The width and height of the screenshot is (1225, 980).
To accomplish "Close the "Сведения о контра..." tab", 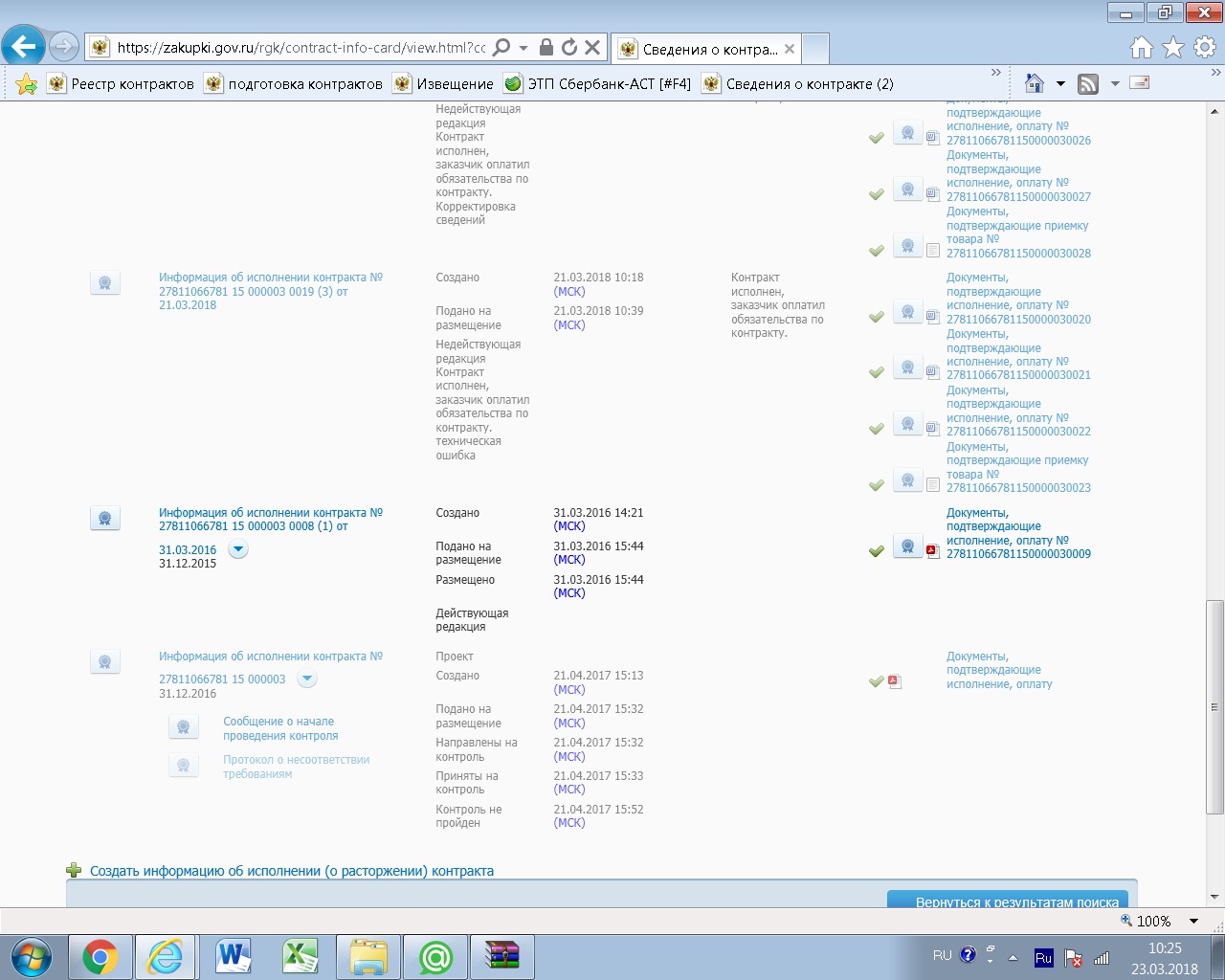I will pyautogui.click(x=790, y=49).
